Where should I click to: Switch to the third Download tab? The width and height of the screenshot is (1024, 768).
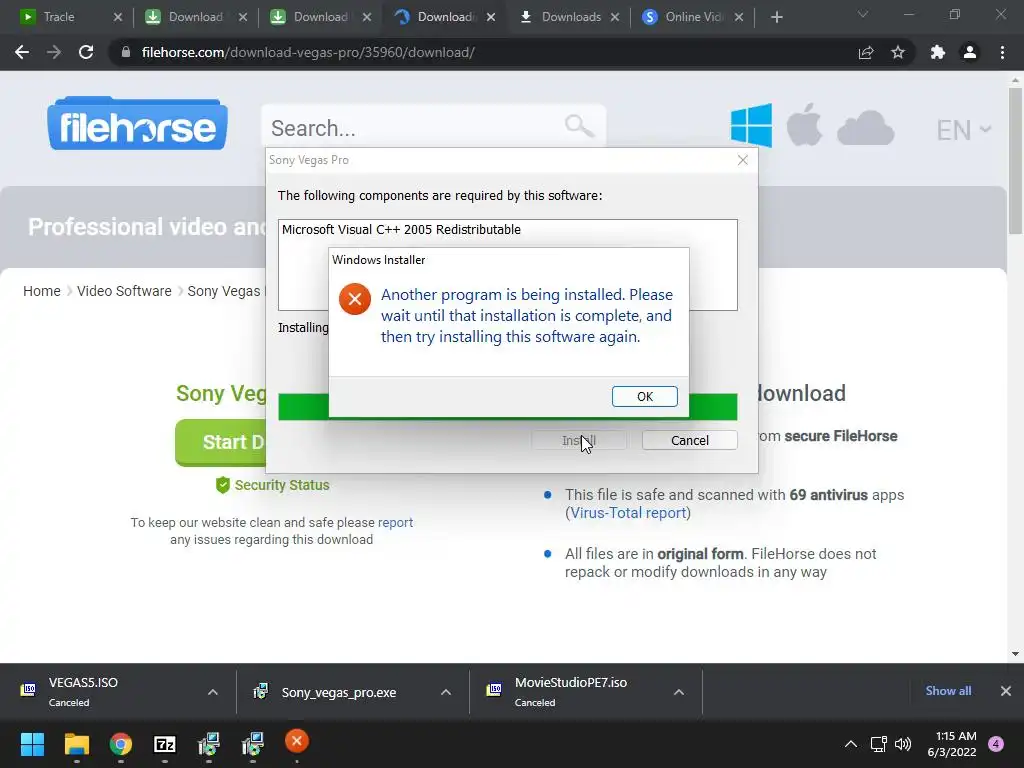coord(320,17)
